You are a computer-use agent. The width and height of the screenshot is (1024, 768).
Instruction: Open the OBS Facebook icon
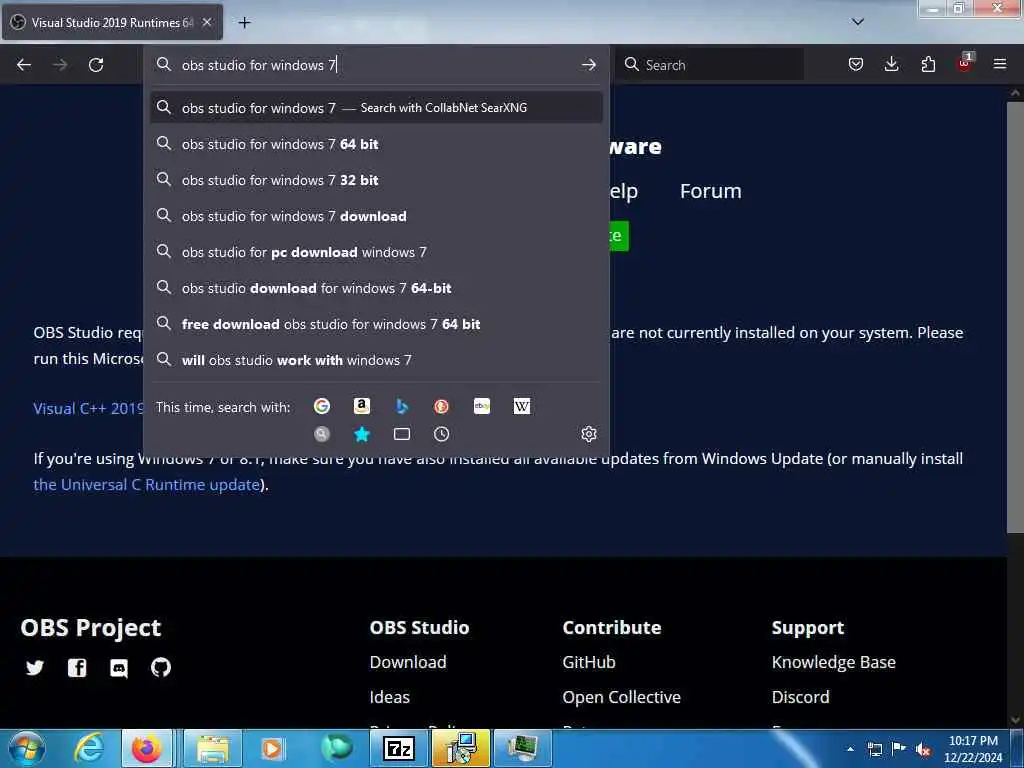[77, 667]
